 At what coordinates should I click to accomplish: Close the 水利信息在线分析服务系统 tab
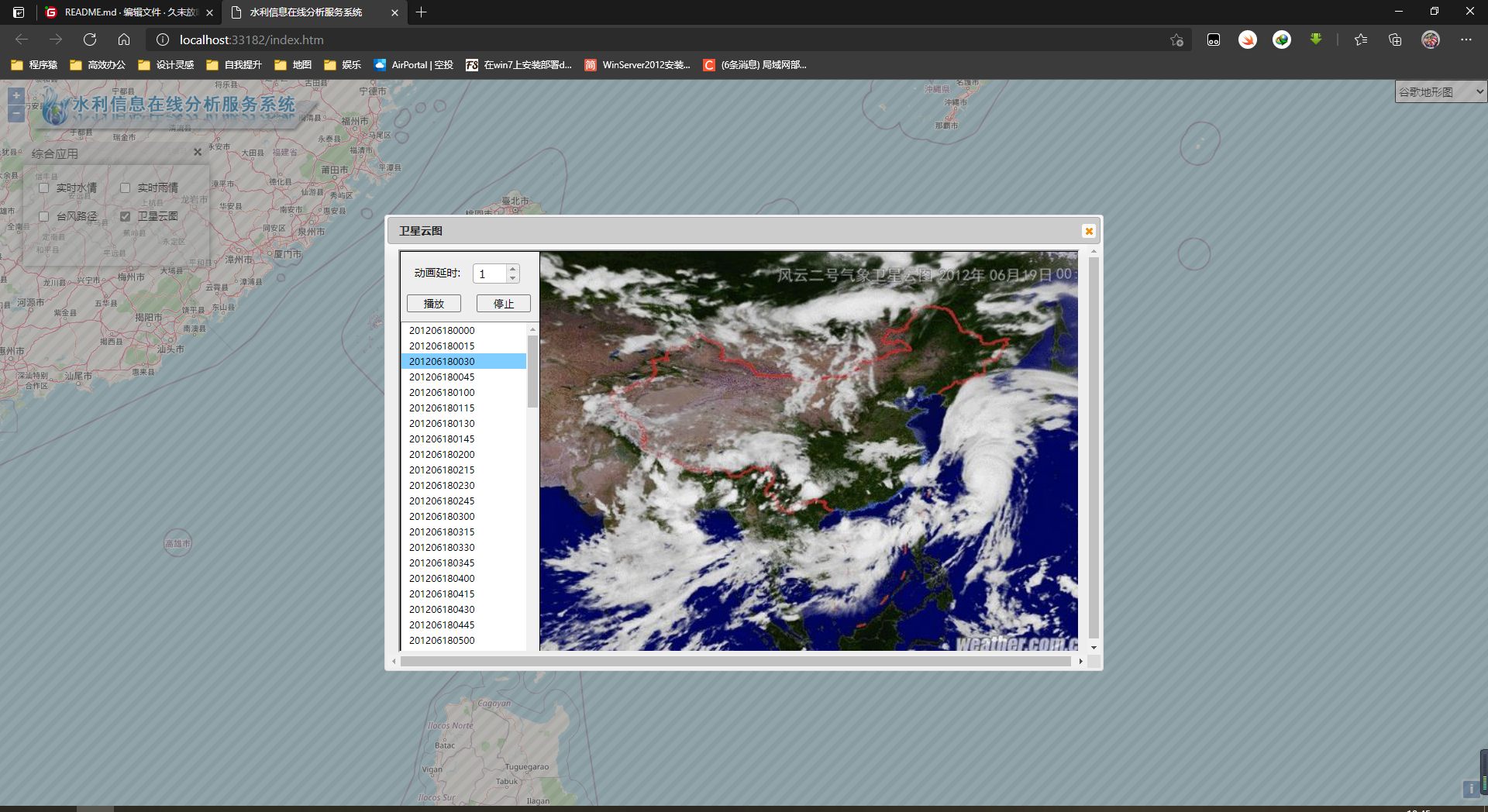tap(394, 12)
